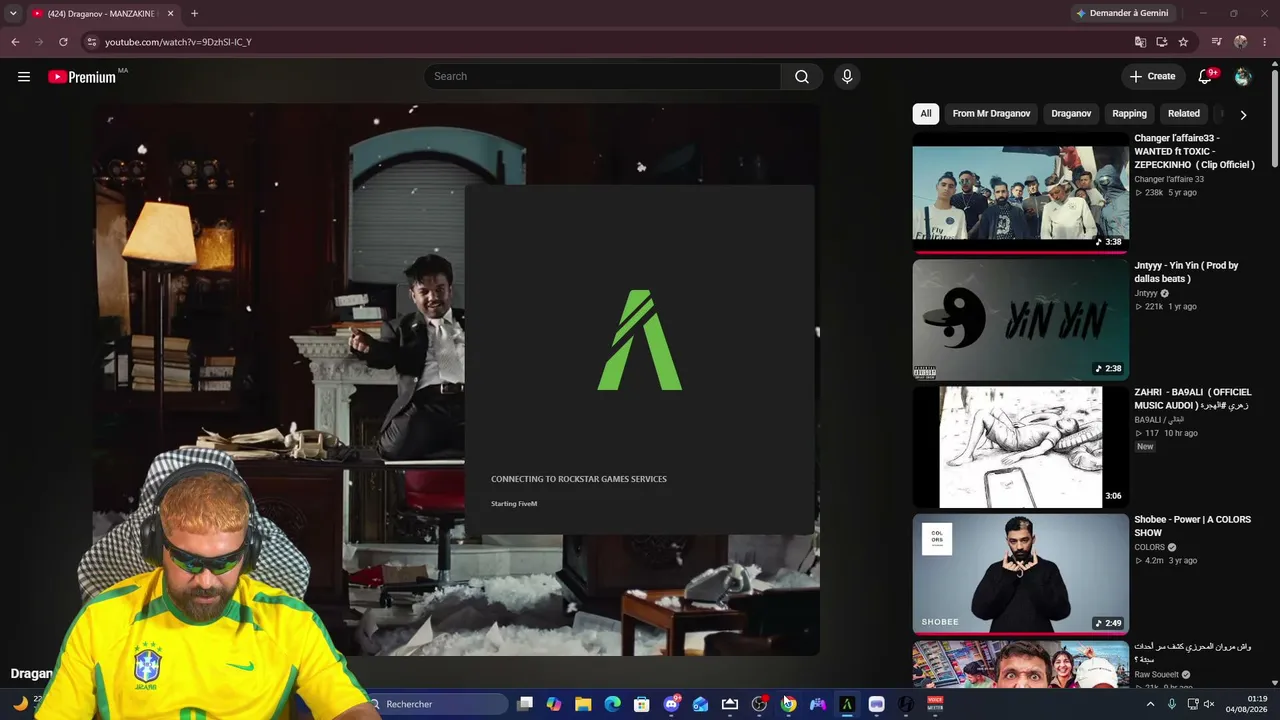This screenshot has height=720, width=1280.
Task: Open Shobee - Power A COLORS SHOW title
Action: click(x=1192, y=526)
